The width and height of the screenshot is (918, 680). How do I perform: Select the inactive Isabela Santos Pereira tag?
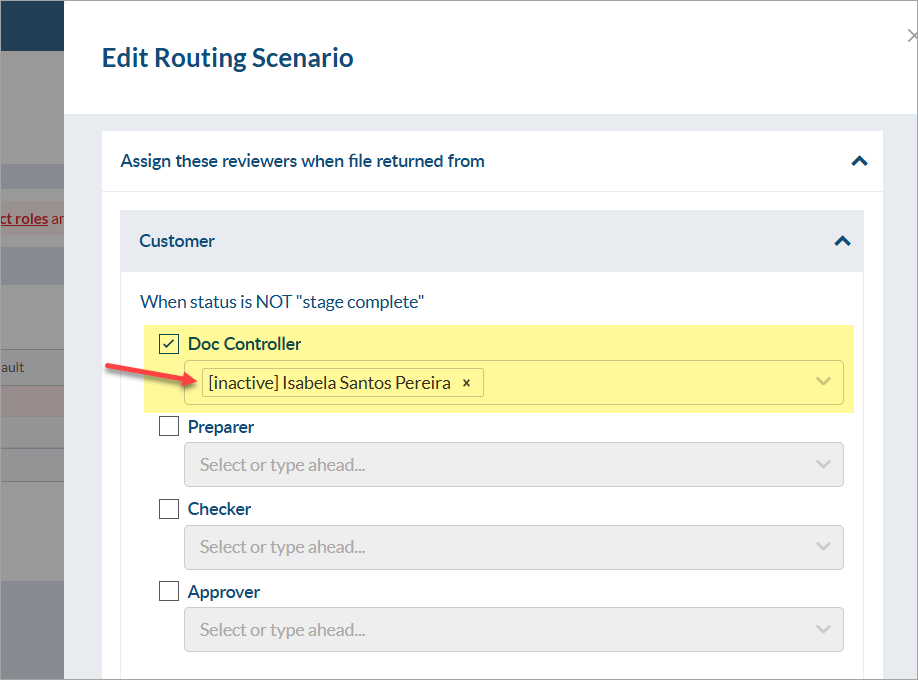tap(329, 383)
